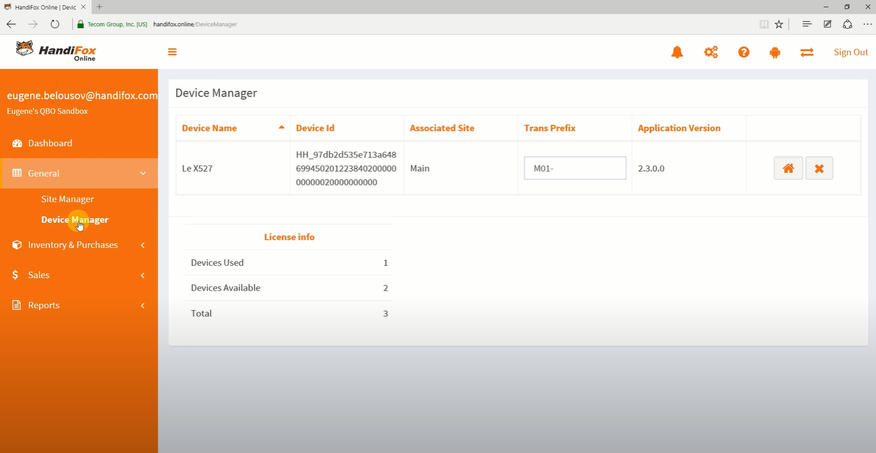The image size is (876, 453).
Task: Open the settings gears icon
Action: point(711,52)
